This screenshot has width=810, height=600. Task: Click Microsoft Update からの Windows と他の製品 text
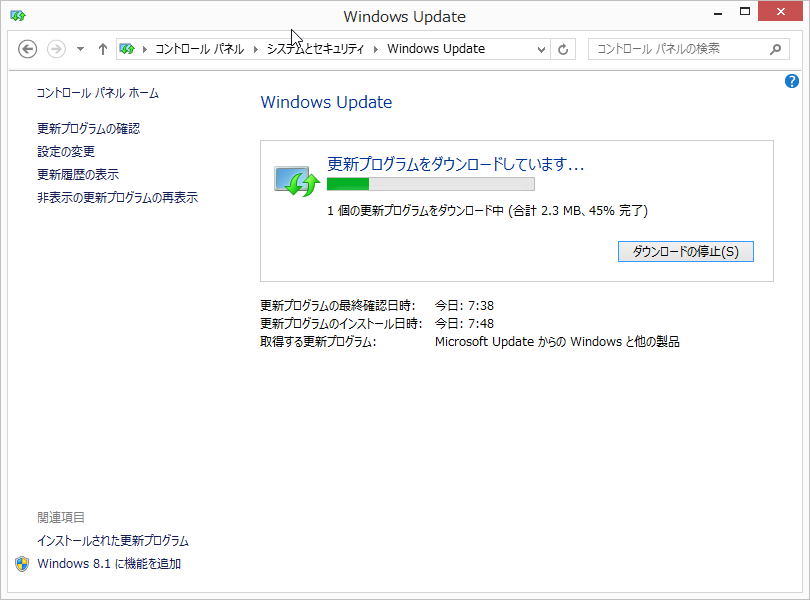tap(557, 342)
